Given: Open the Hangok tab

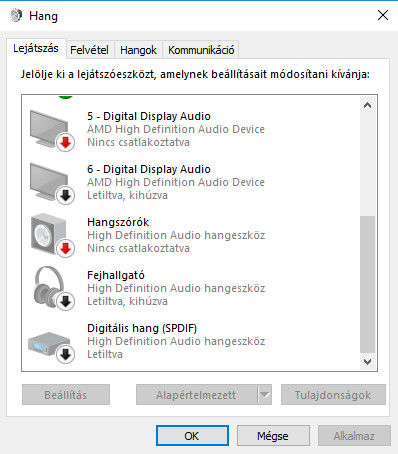Looking at the screenshot, I should (138, 50).
